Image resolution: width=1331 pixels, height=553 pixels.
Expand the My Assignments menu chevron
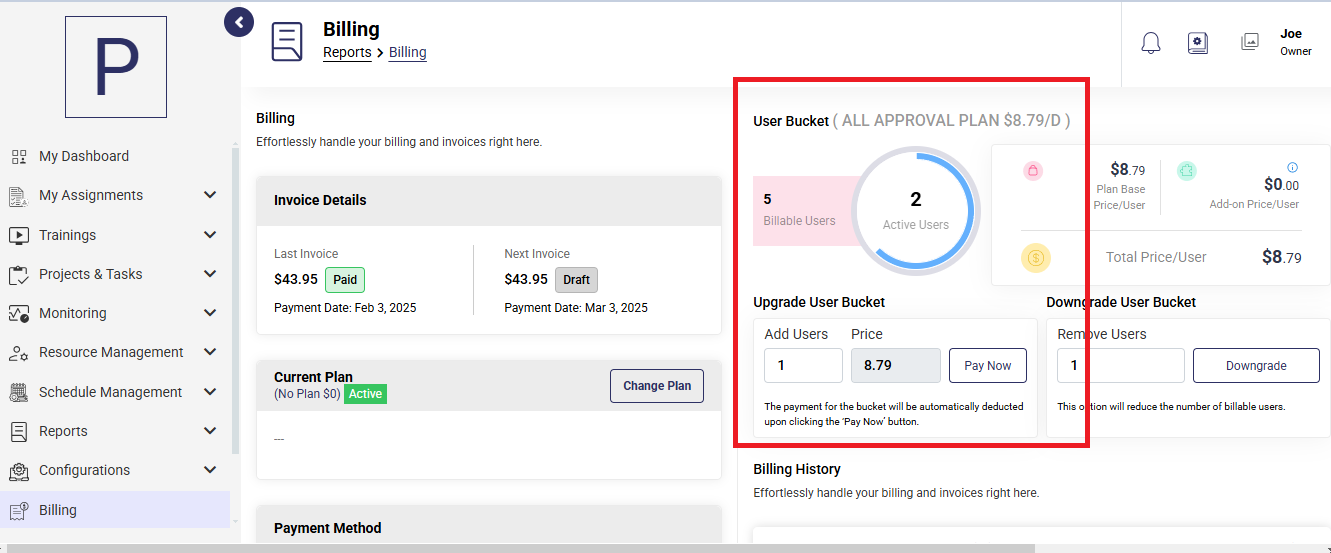pos(210,195)
